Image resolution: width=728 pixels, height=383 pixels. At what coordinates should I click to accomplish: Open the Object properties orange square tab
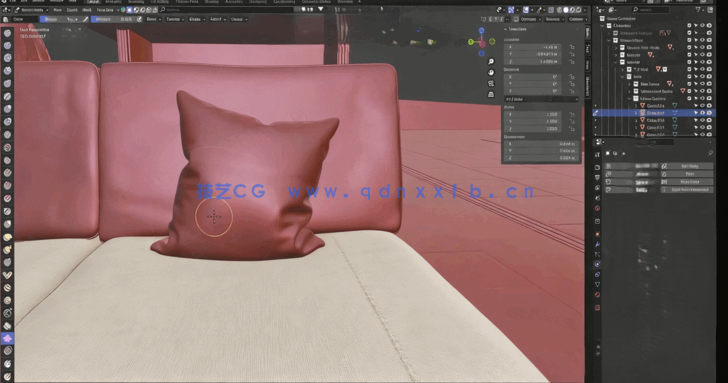click(x=598, y=234)
